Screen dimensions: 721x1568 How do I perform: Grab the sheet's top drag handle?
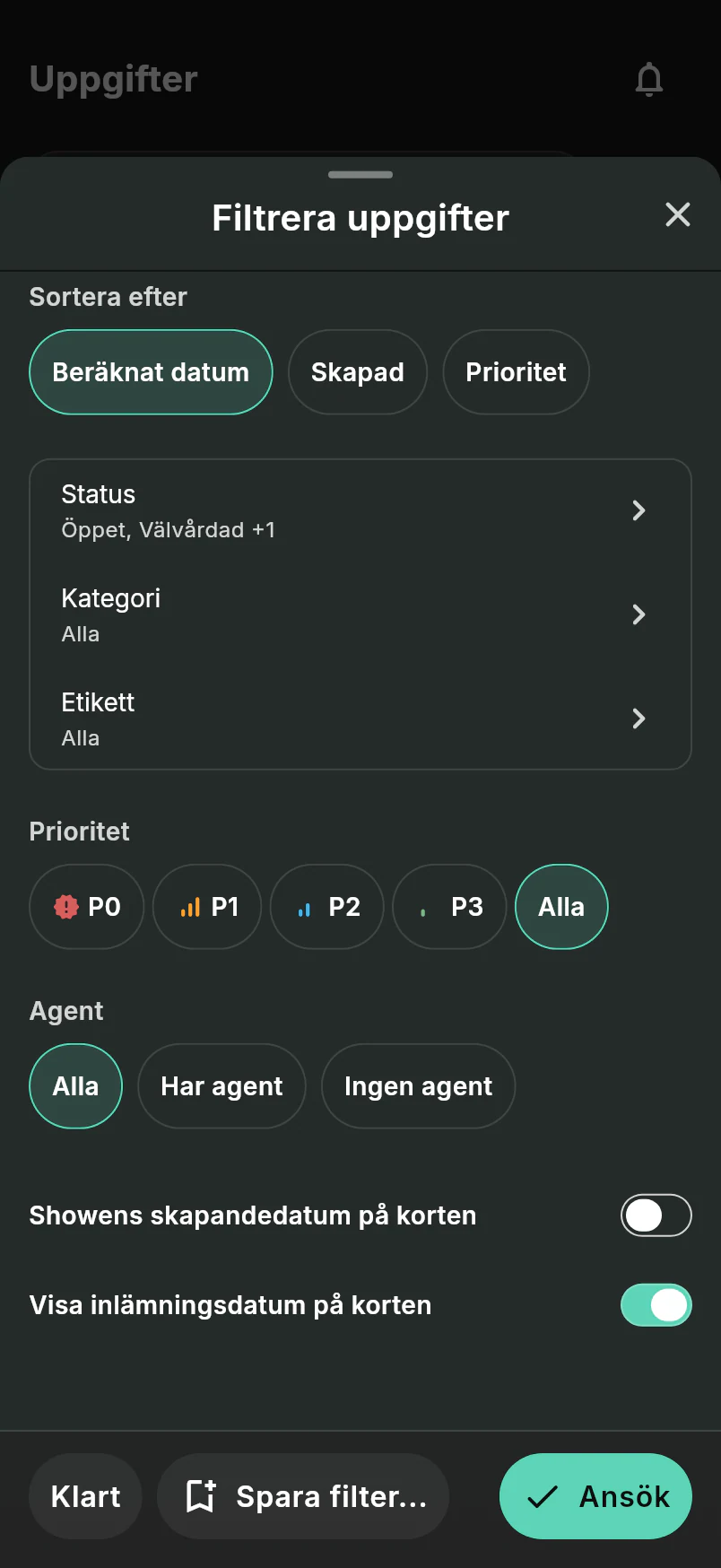(x=360, y=174)
